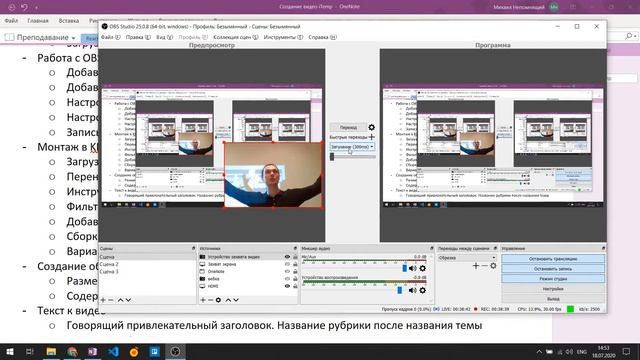Open scene transition properties gear
The width and height of the screenshot is (640, 360).
[493, 266]
